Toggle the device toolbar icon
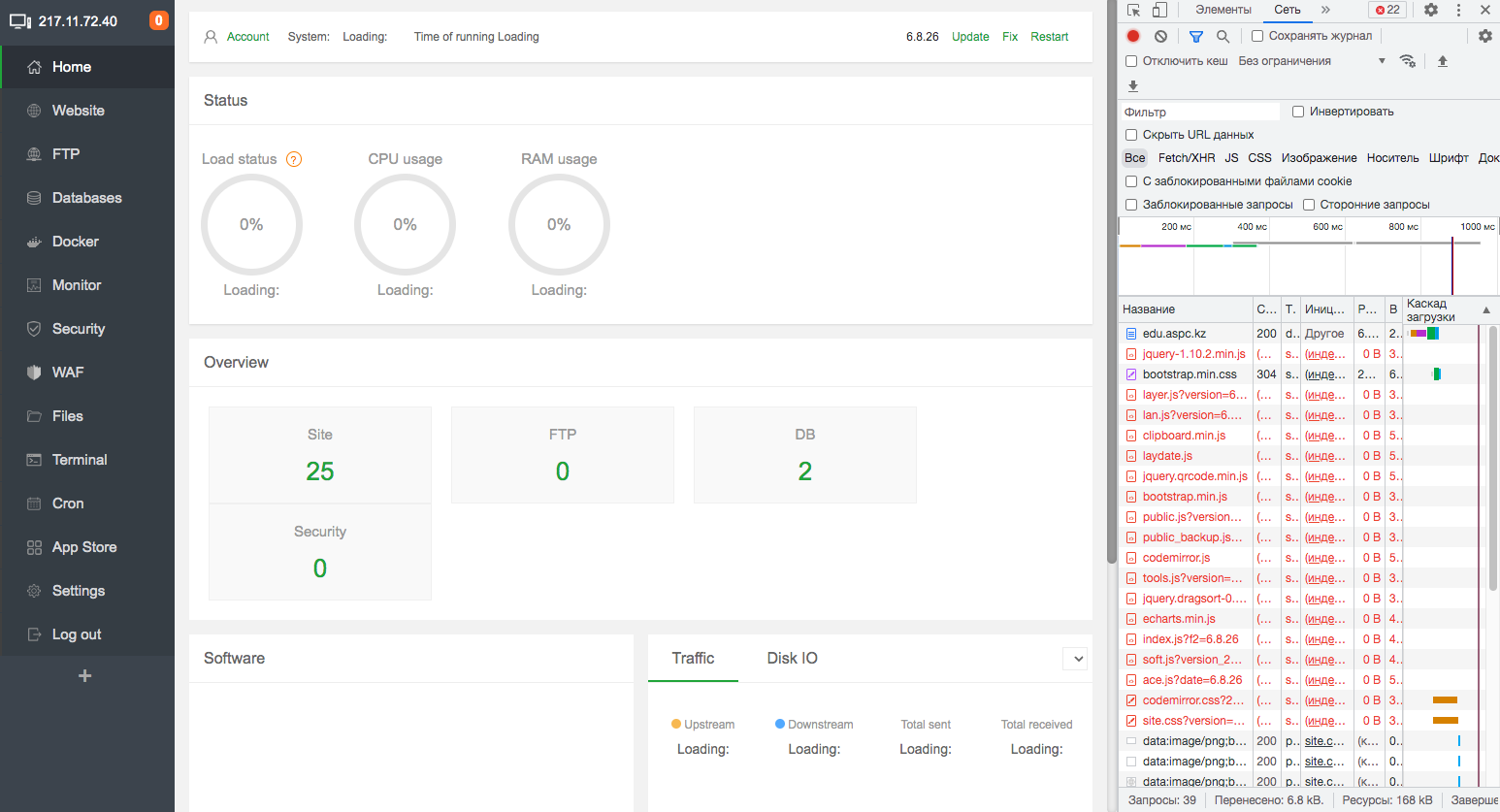The image size is (1500, 812). [1159, 10]
